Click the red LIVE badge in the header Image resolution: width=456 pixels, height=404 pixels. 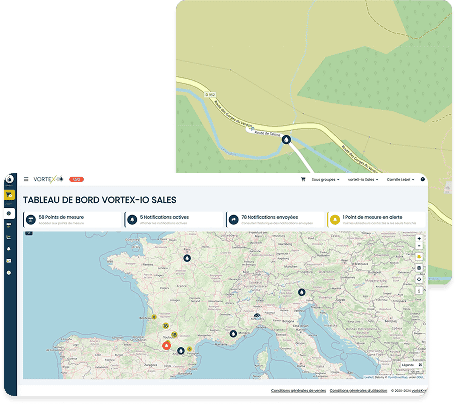click(76, 179)
